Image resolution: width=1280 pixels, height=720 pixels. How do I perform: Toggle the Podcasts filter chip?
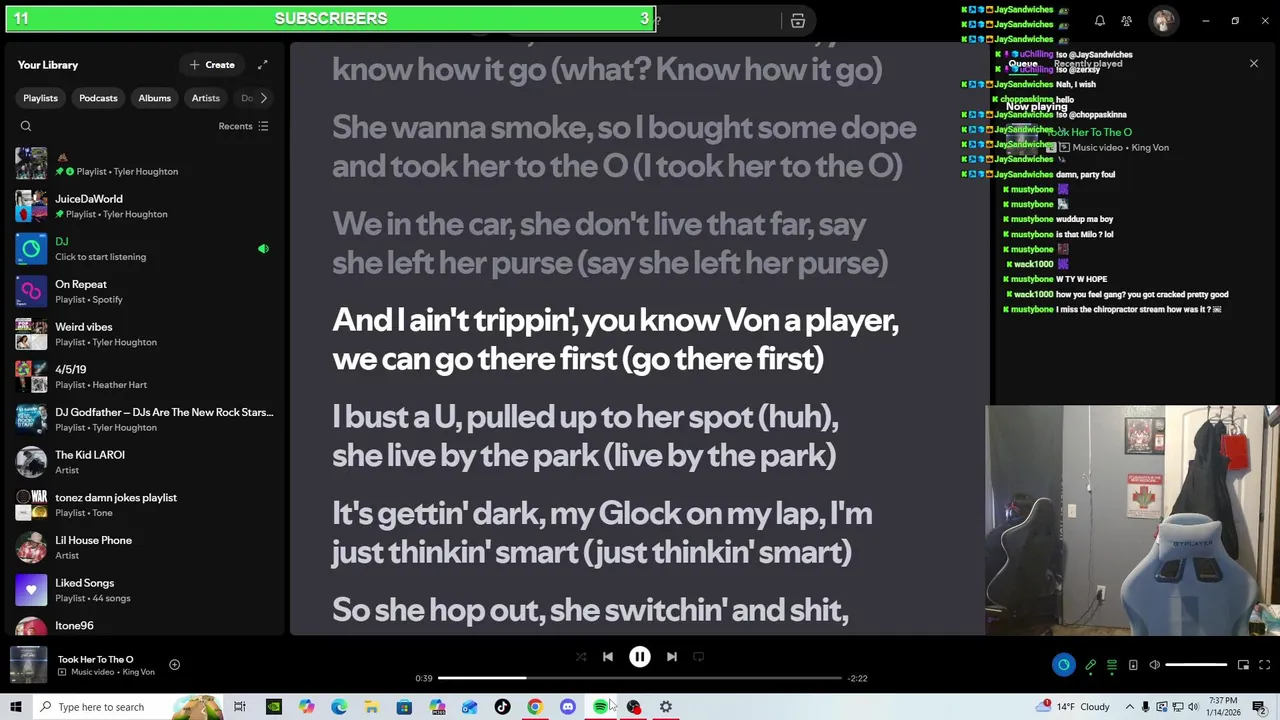tap(98, 98)
